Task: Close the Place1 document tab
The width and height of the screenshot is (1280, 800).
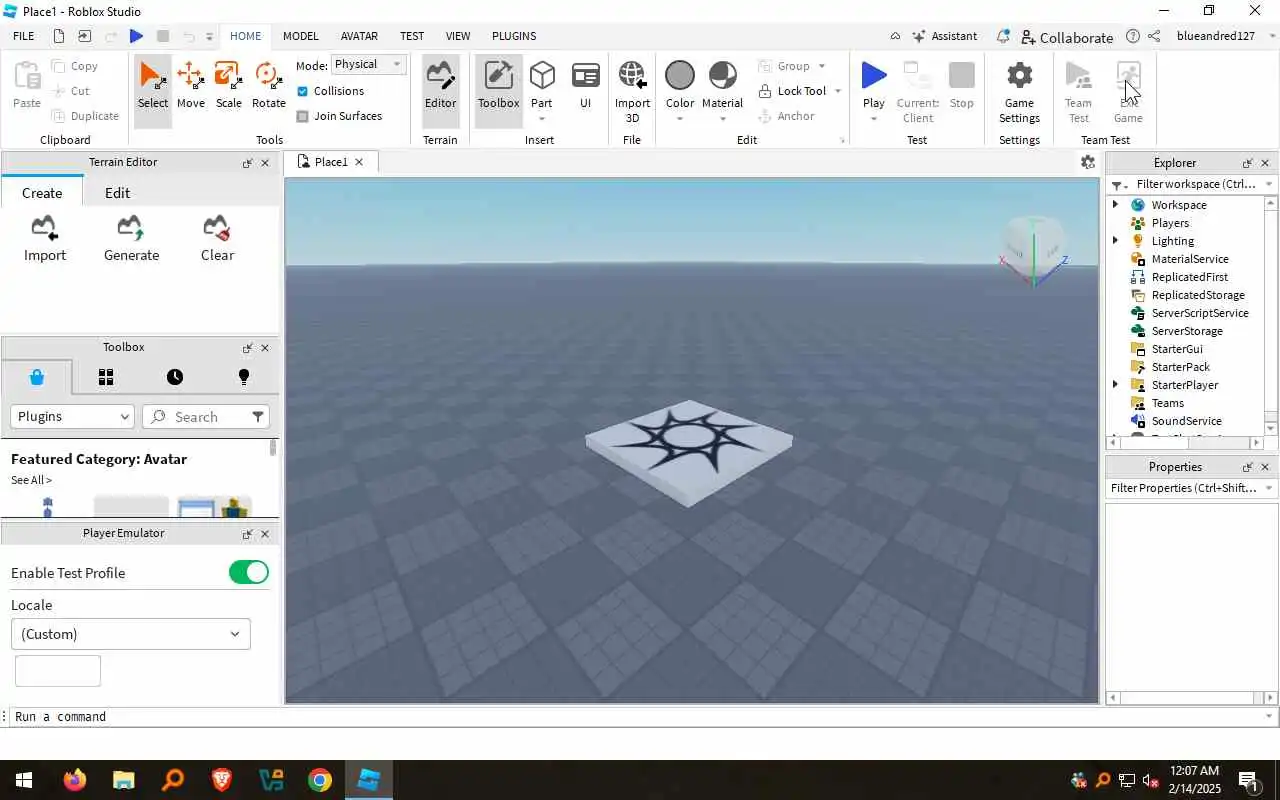Action: coord(359,162)
